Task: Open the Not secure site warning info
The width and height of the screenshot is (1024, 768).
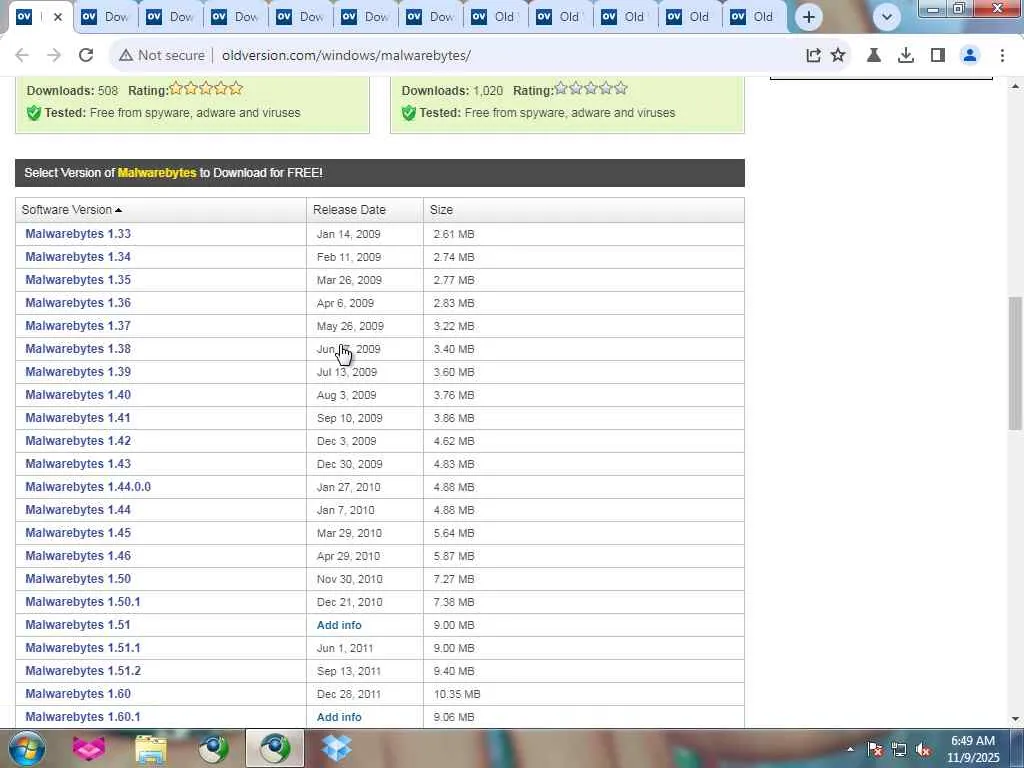Action: [x=162, y=56]
